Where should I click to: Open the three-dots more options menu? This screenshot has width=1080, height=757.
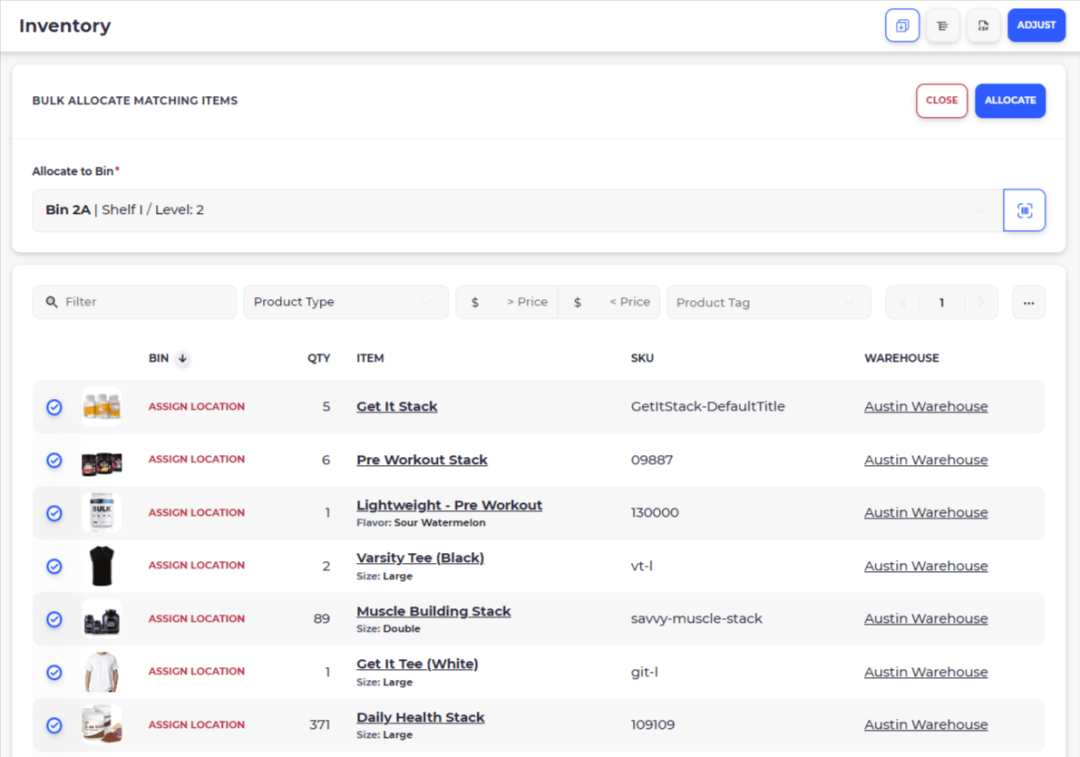1028,302
